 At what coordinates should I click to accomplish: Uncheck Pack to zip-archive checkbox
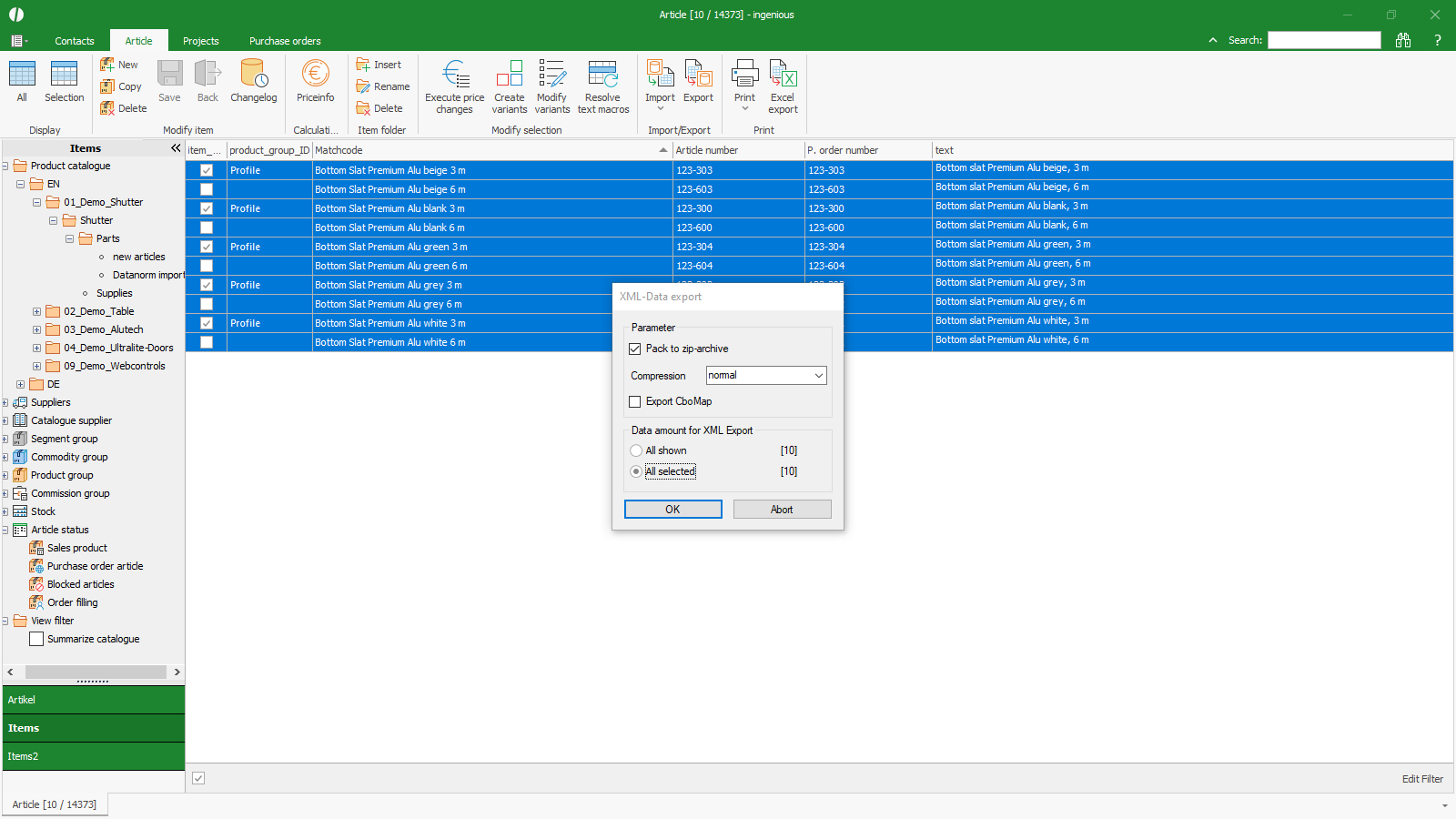pyautogui.click(x=635, y=349)
